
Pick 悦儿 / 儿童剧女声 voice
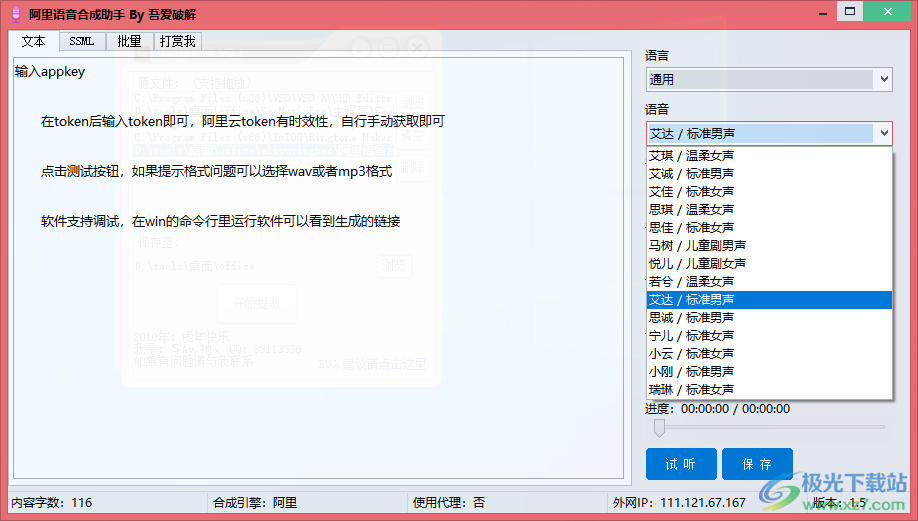(769, 264)
